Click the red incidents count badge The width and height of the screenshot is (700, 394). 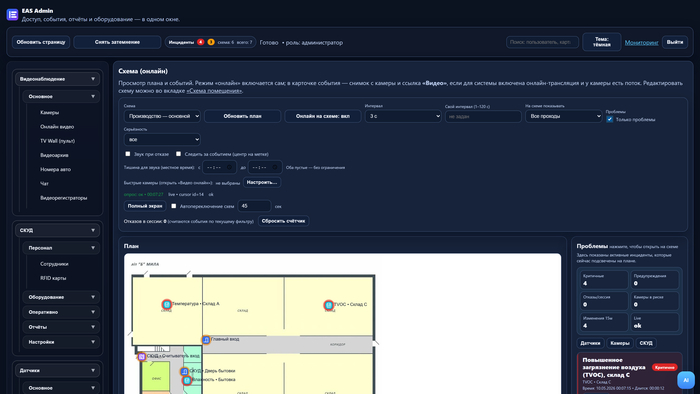click(200, 42)
